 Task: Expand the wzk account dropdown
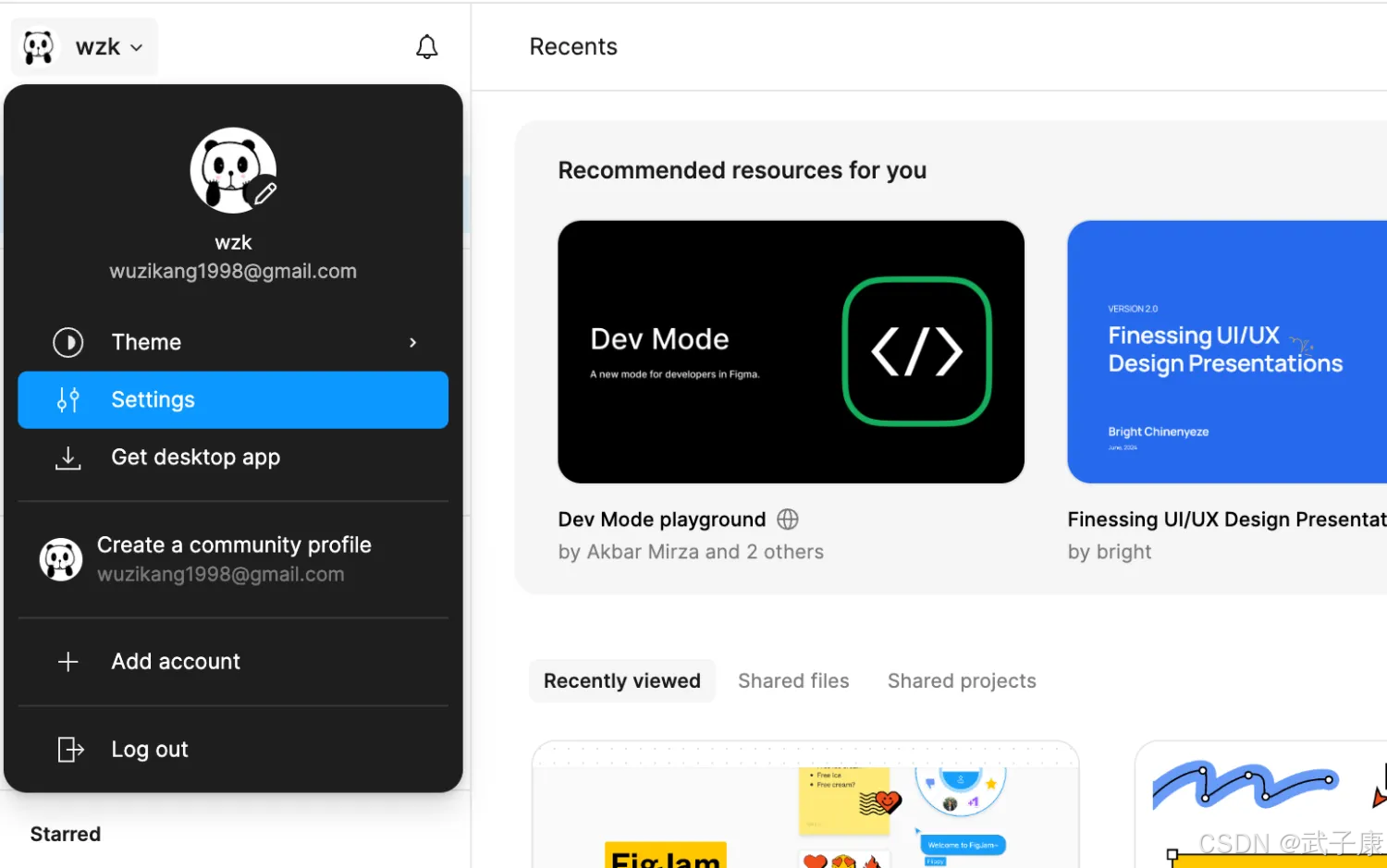point(84,47)
